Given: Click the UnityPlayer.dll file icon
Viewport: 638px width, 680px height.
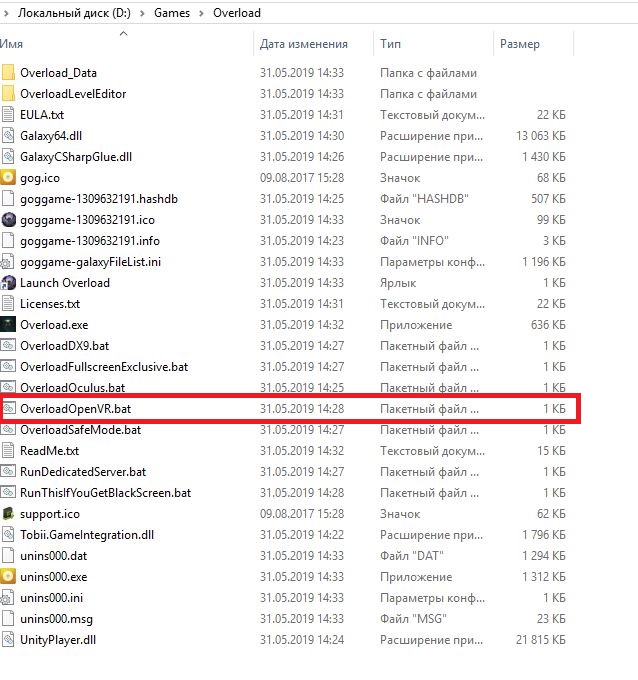Looking at the screenshot, I should pyautogui.click(x=8, y=640).
